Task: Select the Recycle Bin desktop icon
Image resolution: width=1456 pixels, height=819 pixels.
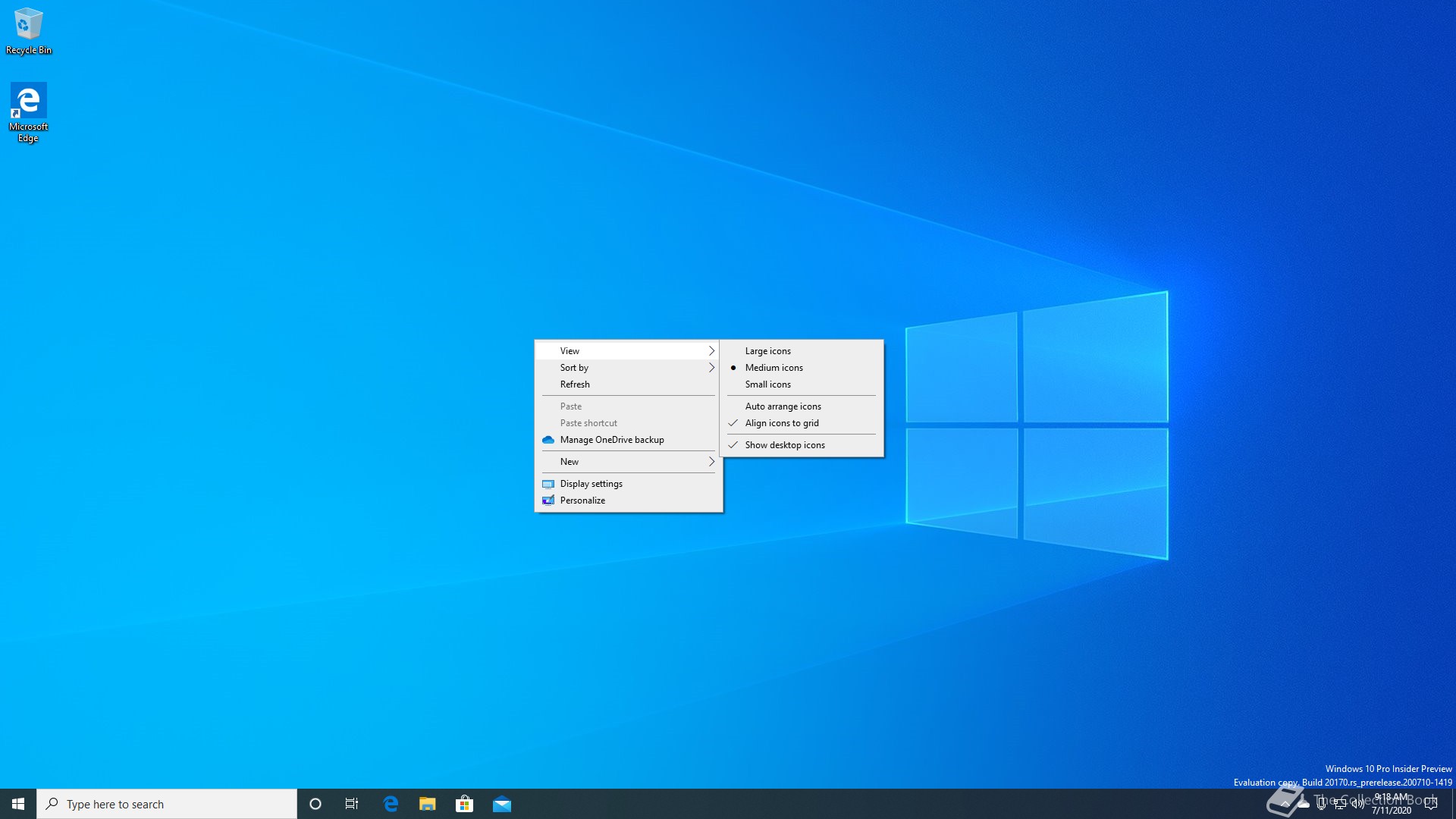Action: pos(29,31)
